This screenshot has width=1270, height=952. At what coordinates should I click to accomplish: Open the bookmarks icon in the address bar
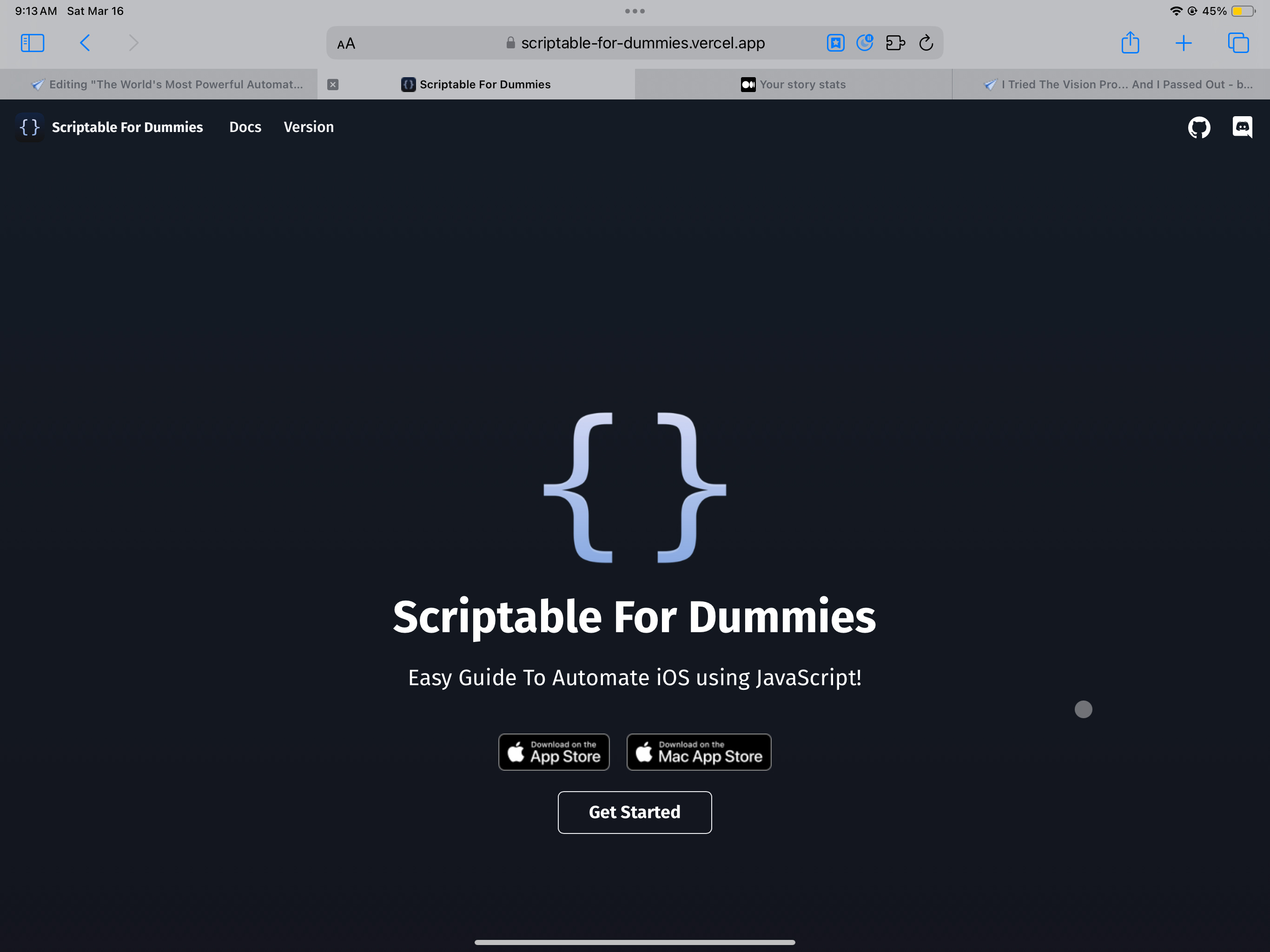(835, 42)
